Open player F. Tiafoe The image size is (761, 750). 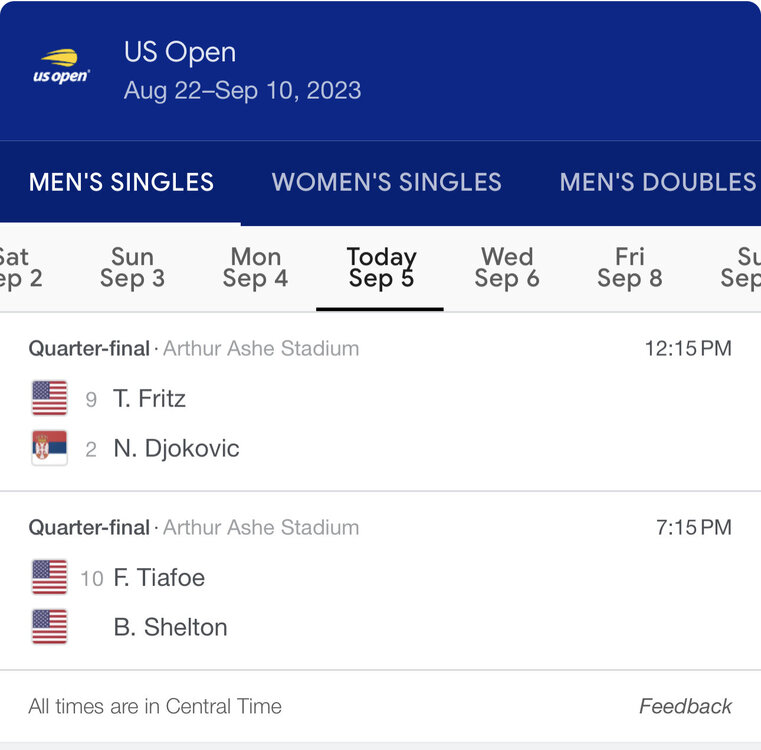(158, 577)
